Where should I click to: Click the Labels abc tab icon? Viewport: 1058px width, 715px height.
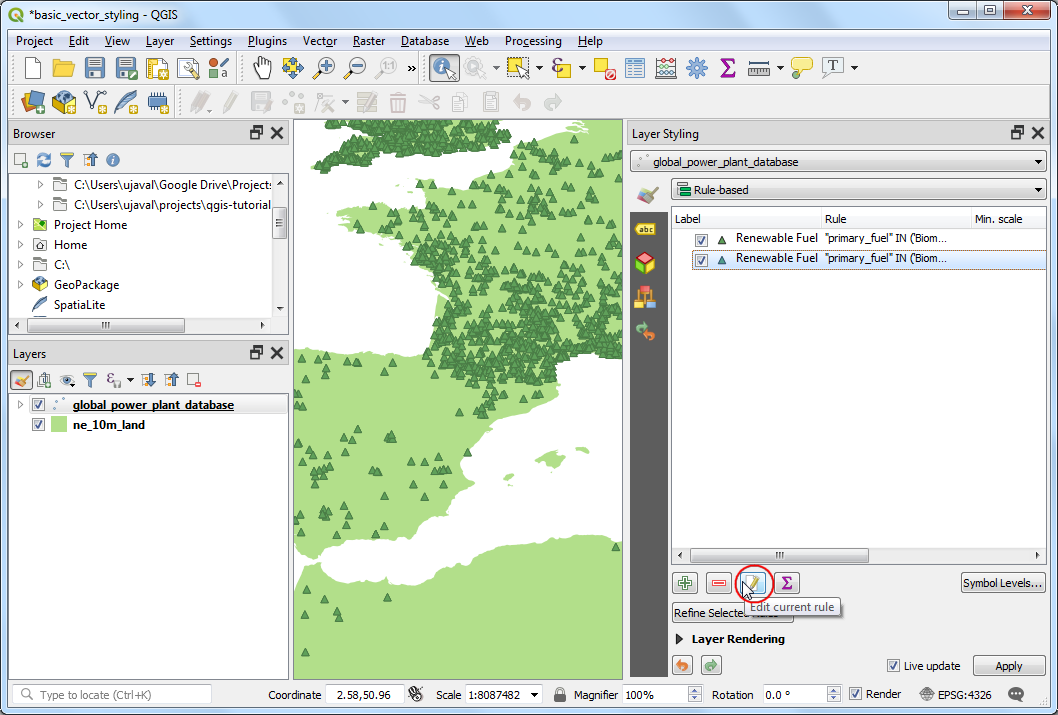pyautogui.click(x=646, y=229)
